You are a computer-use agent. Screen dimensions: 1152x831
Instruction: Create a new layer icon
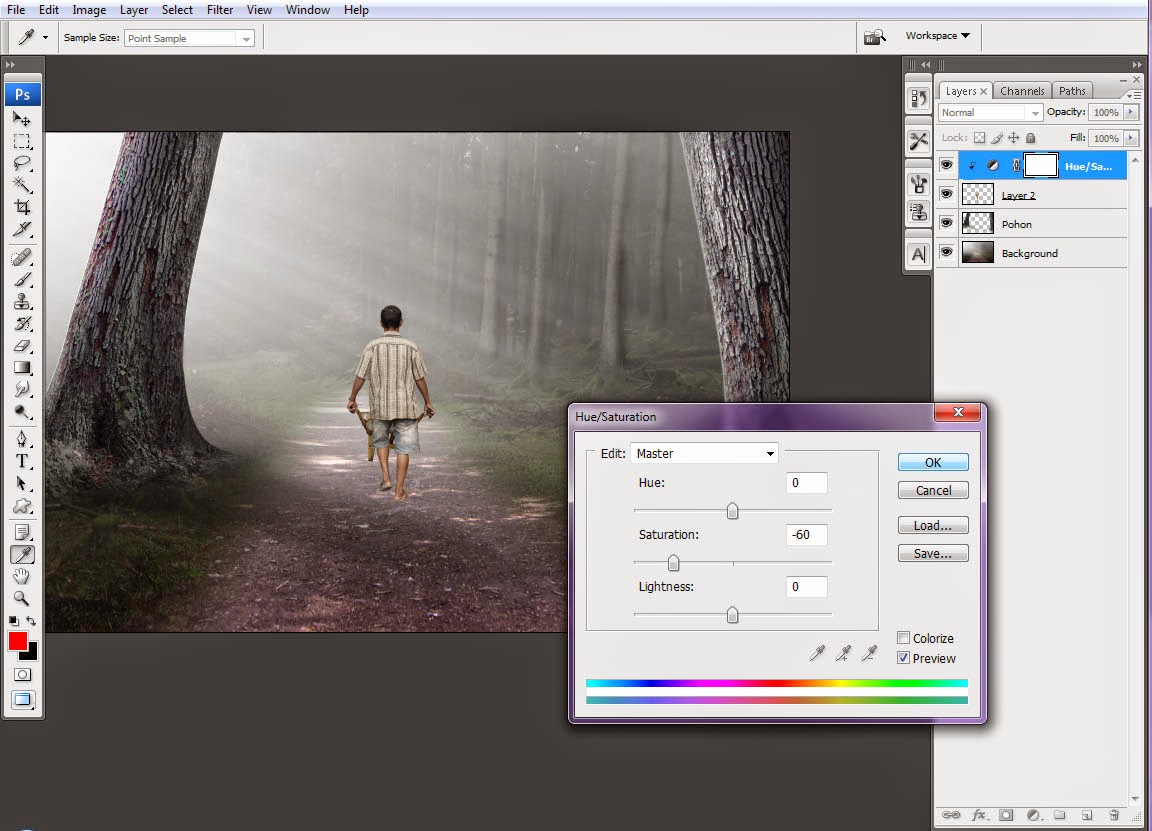tap(1087, 815)
